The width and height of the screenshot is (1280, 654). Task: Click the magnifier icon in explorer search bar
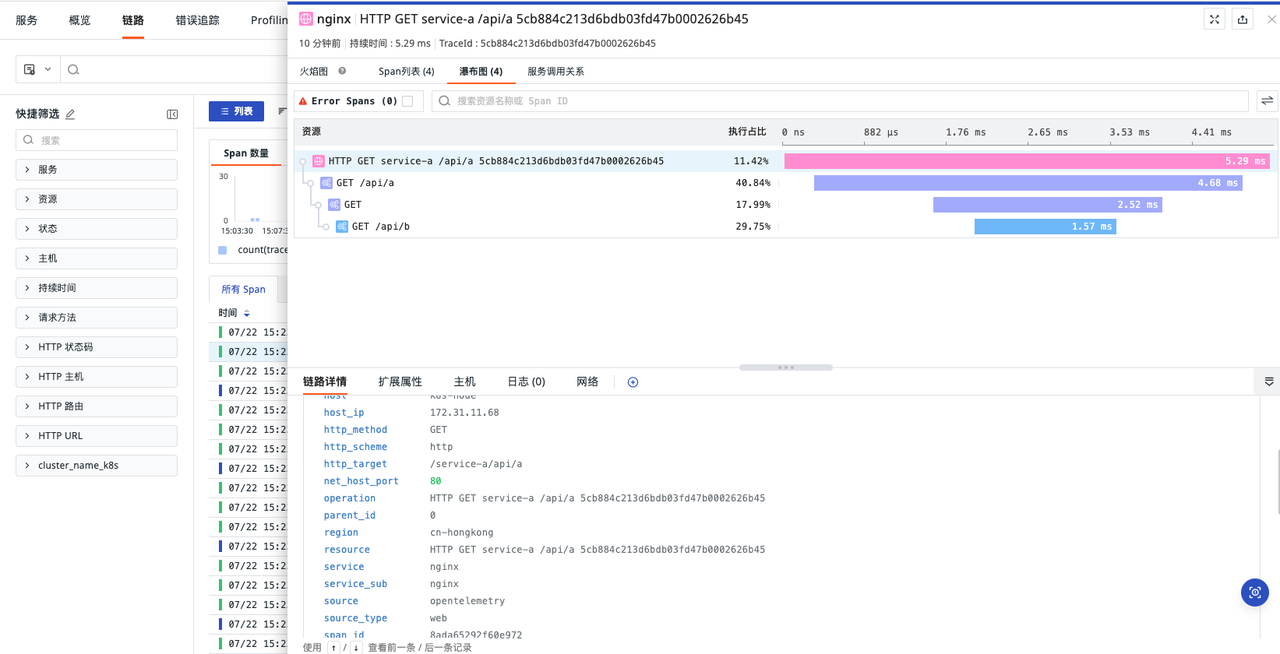tap(73, 69)
